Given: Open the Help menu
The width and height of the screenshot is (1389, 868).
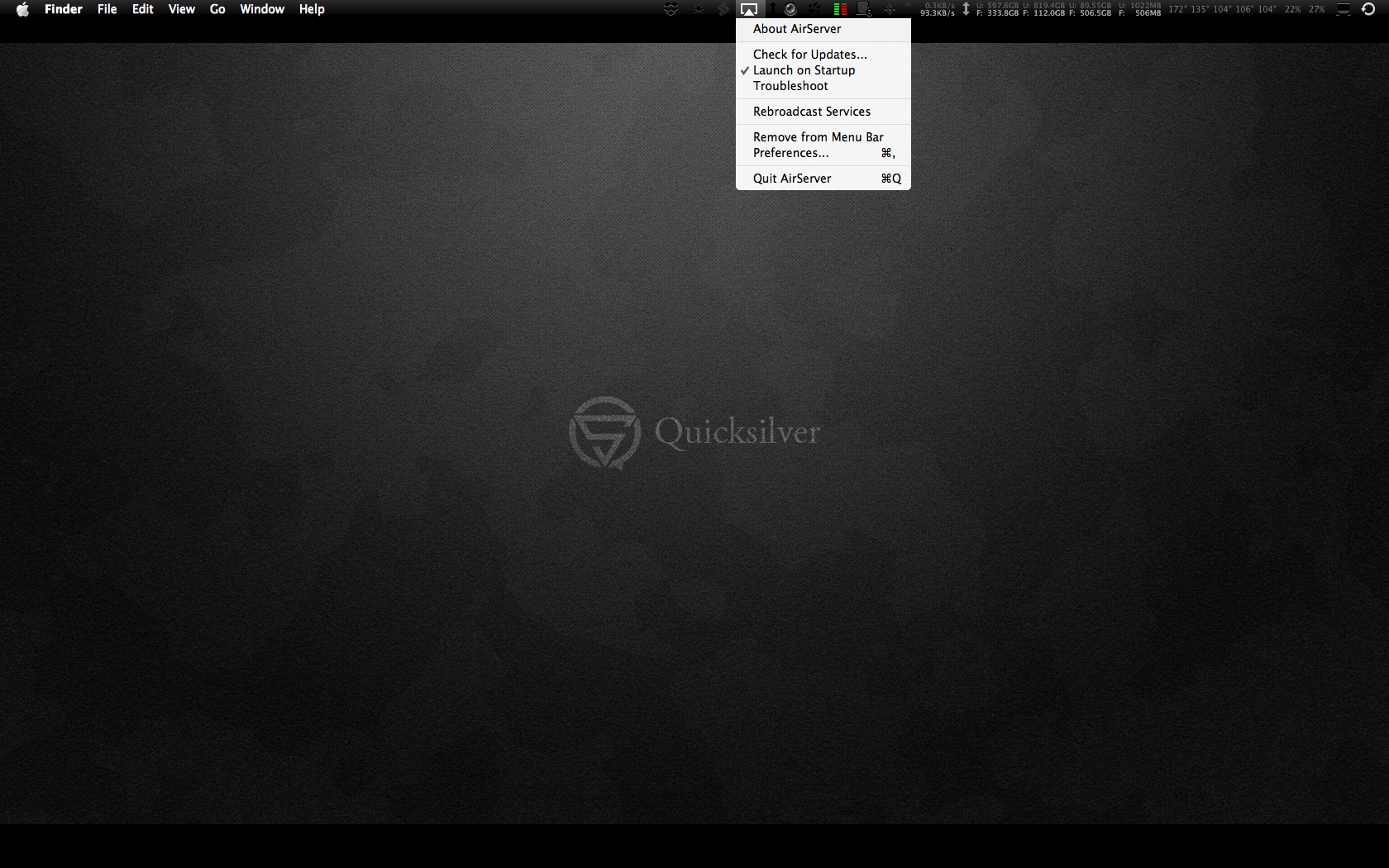Looking at the screenshot, I should pyautogui.click(x=312, y=9).
